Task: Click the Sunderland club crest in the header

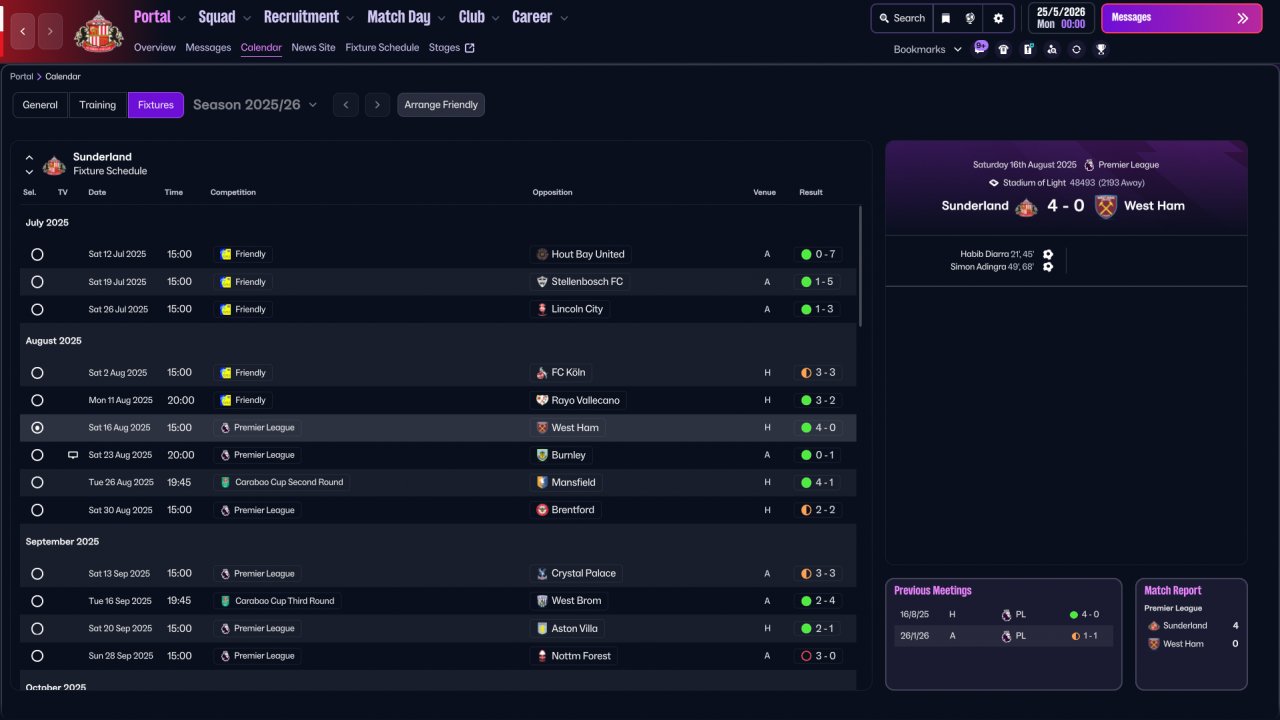Action: pos(98,31)
